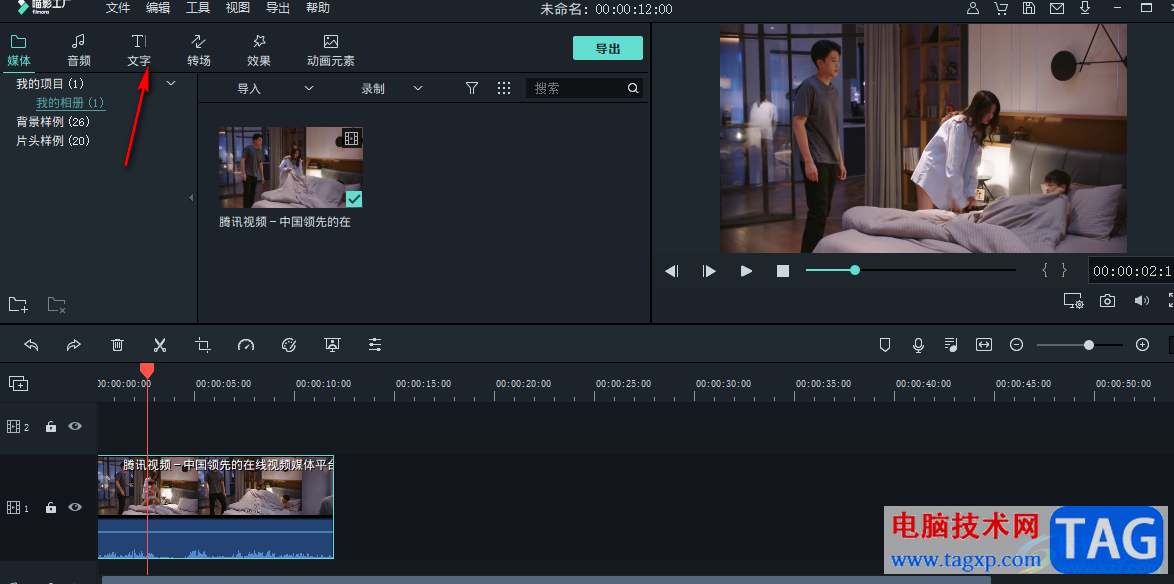Screen dimensions: 1174x584
Task: Open the 动画元素 elements tab
Action: pyautogui.click(x=330, y=51)
